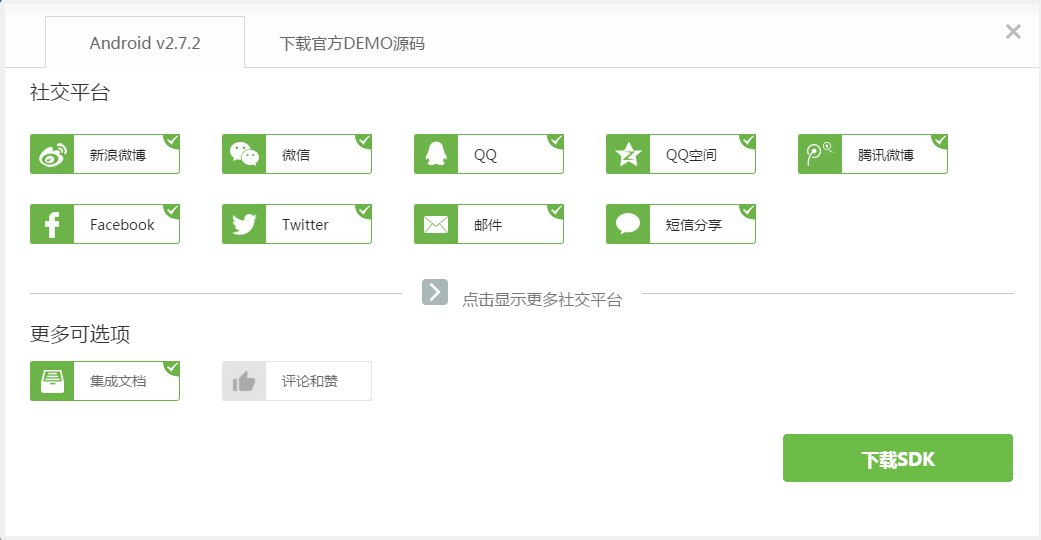
Task: Click the 社交平台 section heading
Action: (70, 92)
